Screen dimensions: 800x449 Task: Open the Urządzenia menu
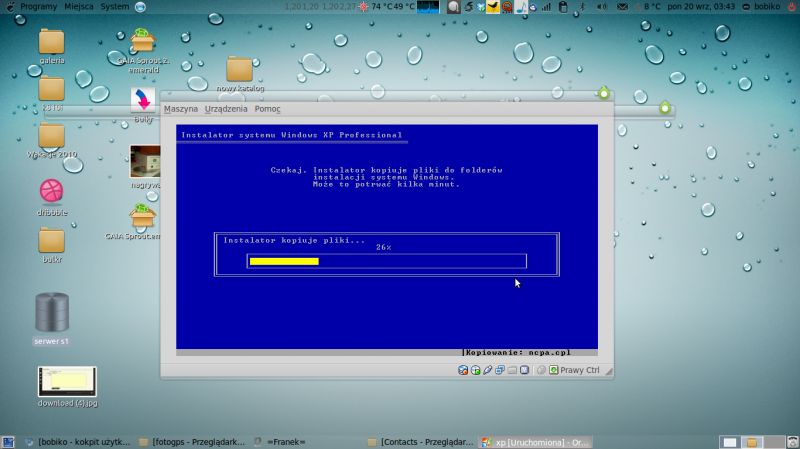click(x=226, y=109)
